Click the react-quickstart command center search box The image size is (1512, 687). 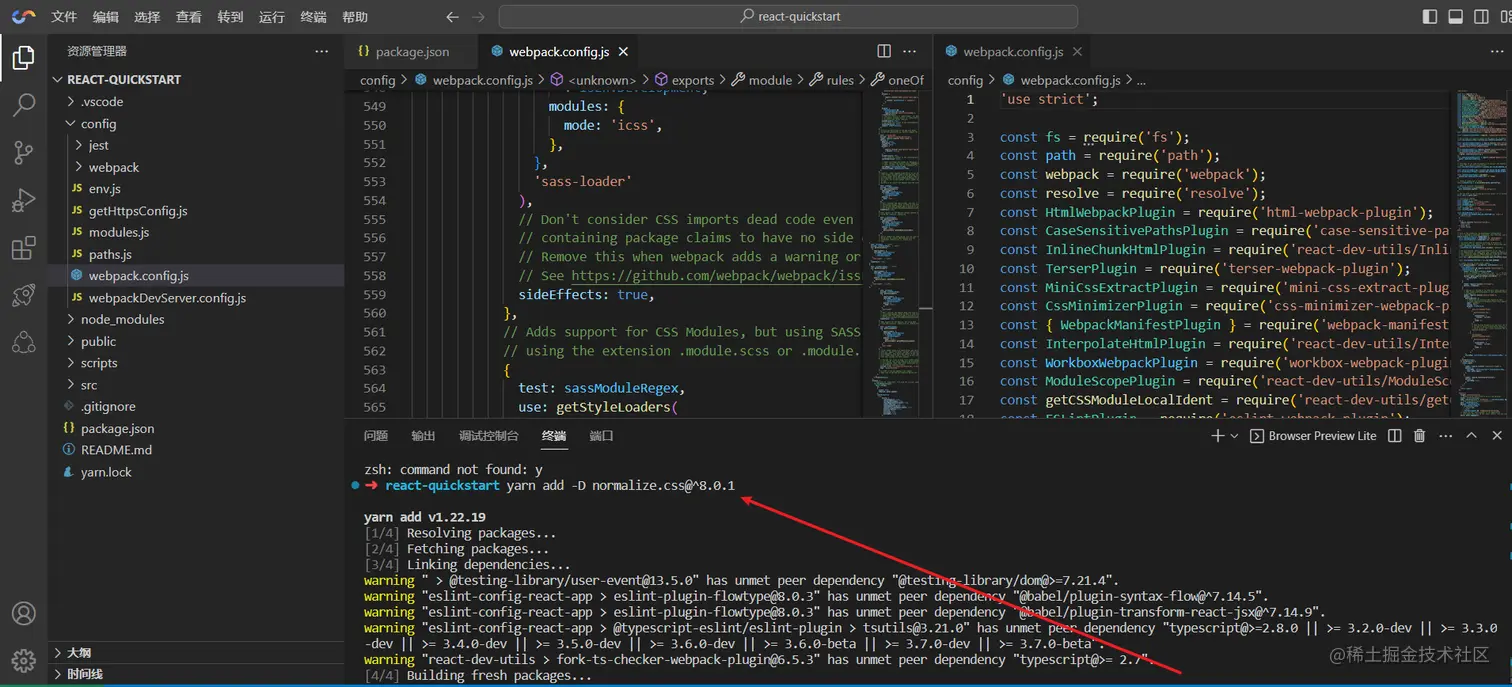click(x=788, y=17)
